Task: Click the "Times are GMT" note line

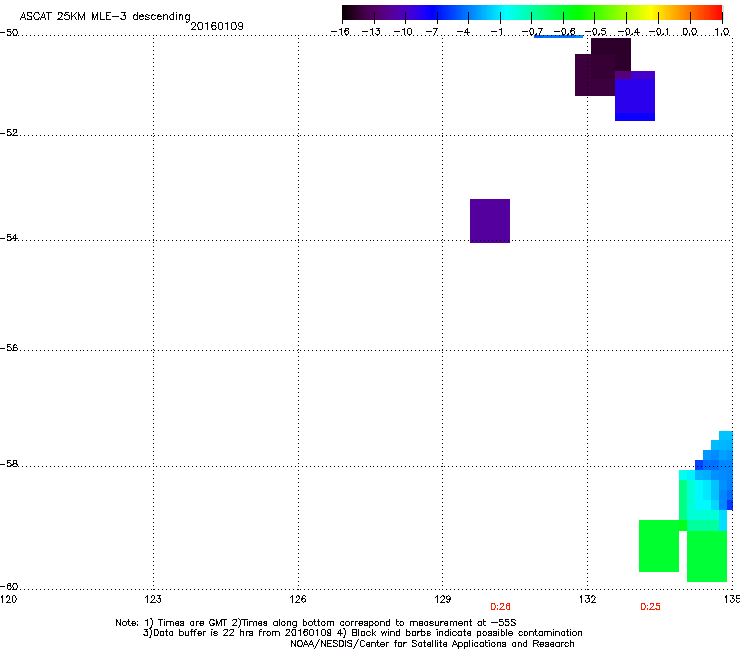Action: pyautogui.click(x=316, y=623)
